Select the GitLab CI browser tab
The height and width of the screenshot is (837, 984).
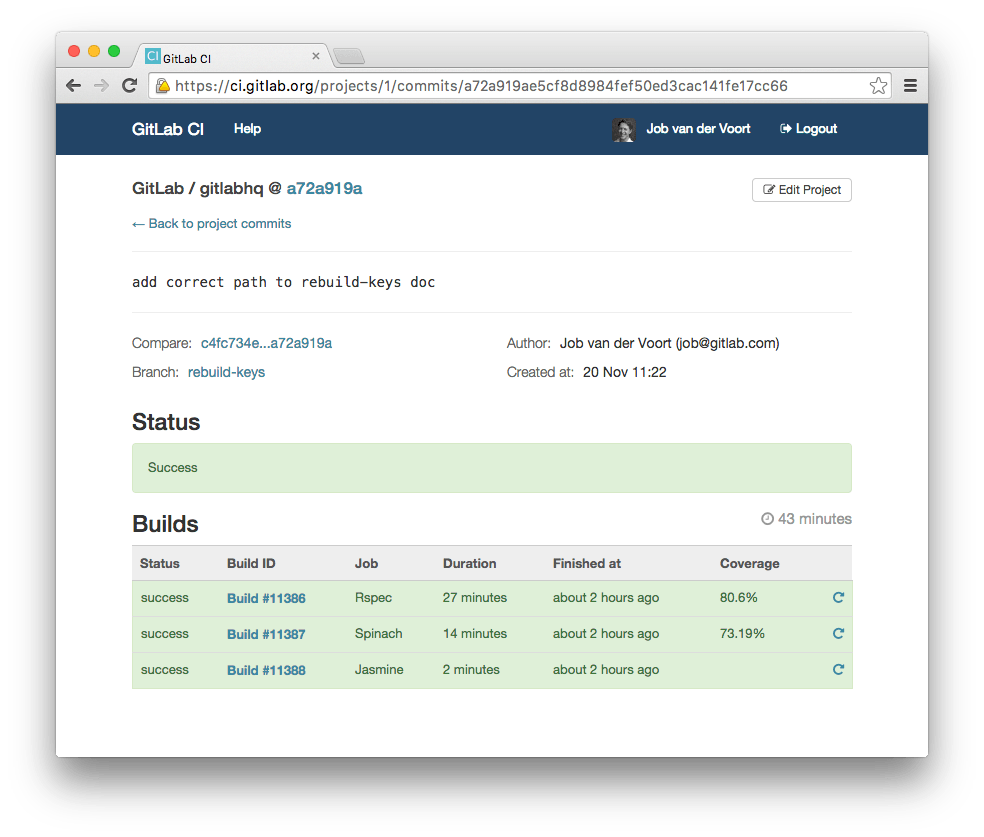point(231,56)
